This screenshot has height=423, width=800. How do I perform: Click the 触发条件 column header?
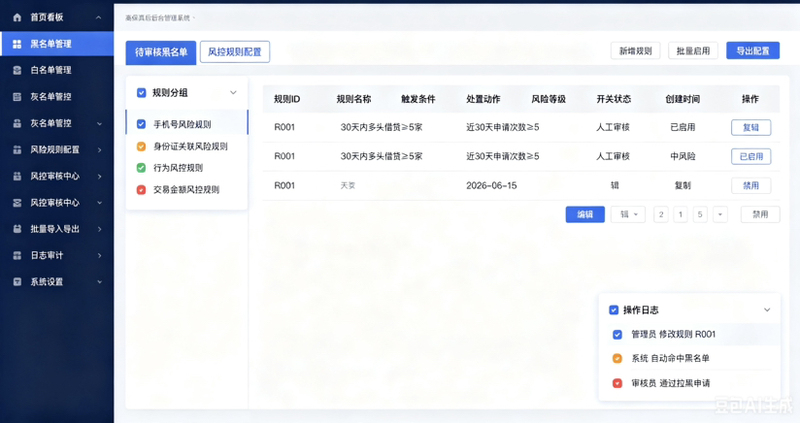point(418,99)
